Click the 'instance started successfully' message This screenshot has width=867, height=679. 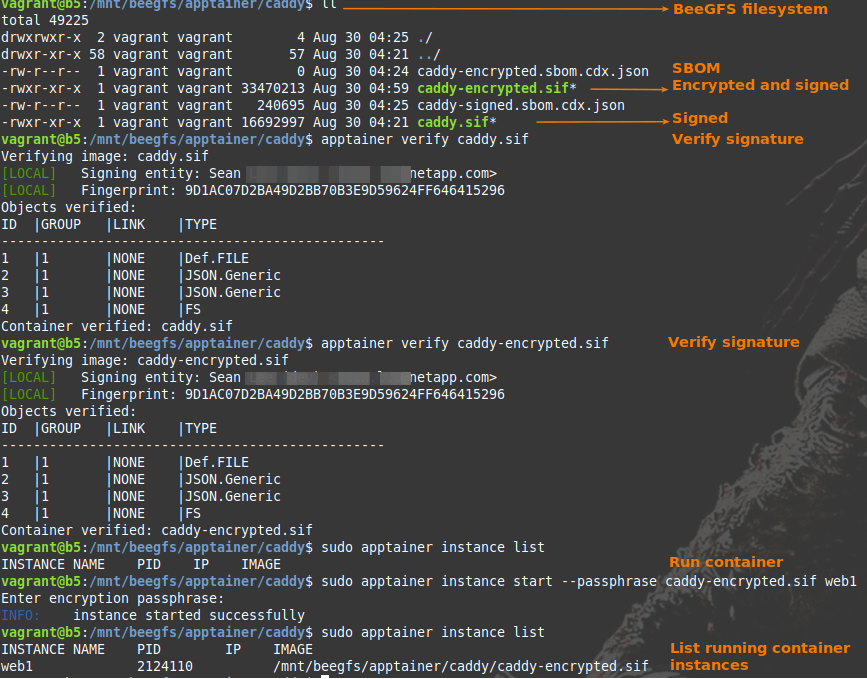click(189, 615)
